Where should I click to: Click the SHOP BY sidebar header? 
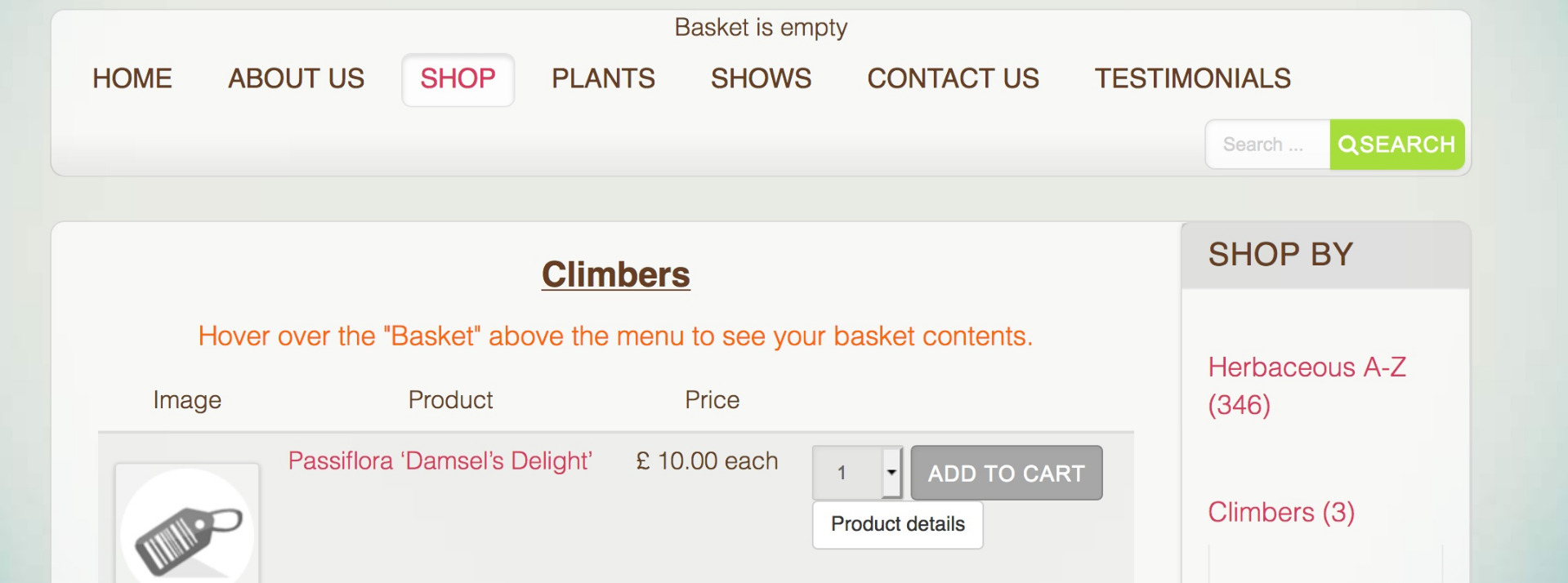[1280, 255]
